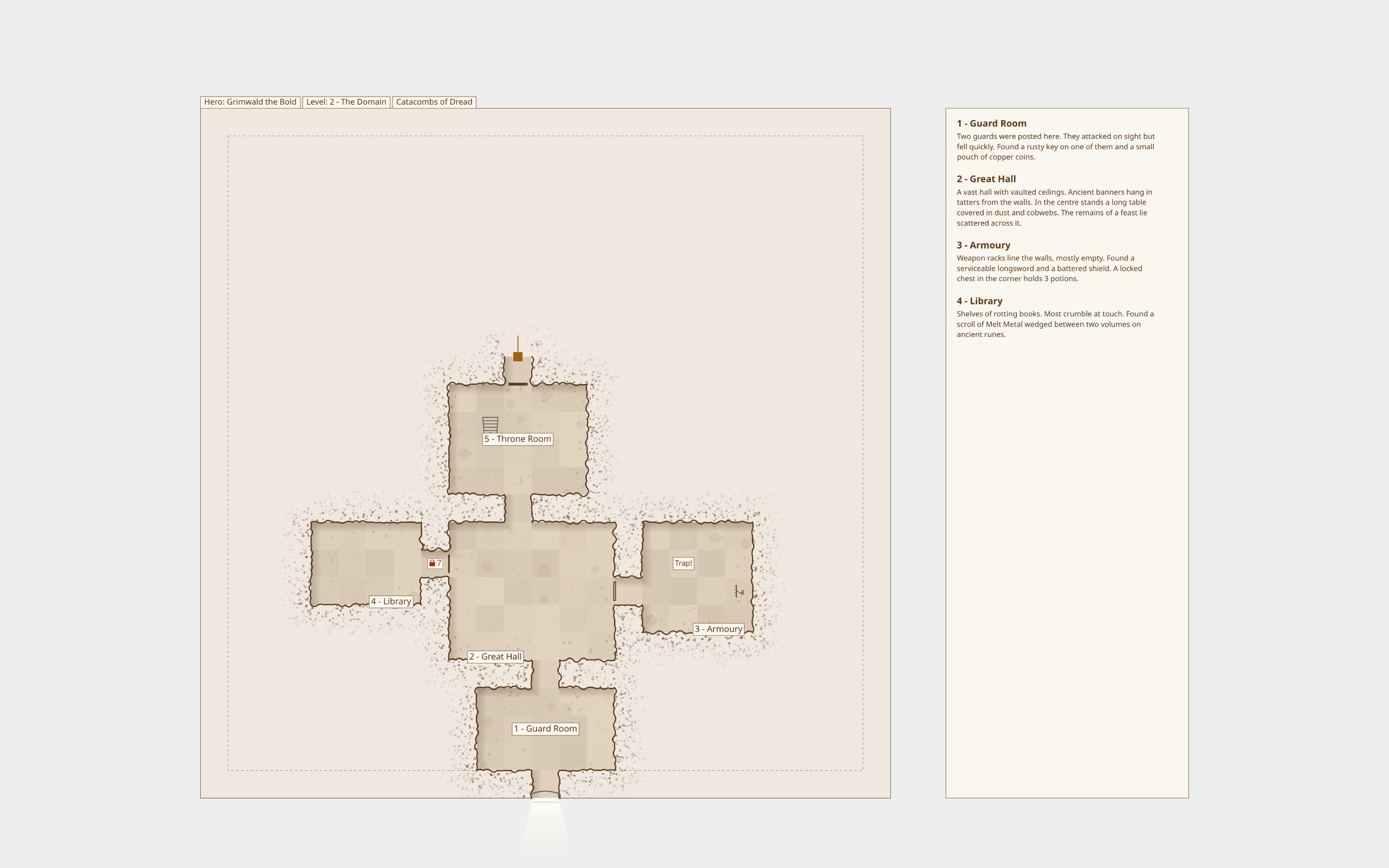Select the 5 - Throne Room map label
This screenshot has height=868, width=1389.
click(x=518, y=438)
